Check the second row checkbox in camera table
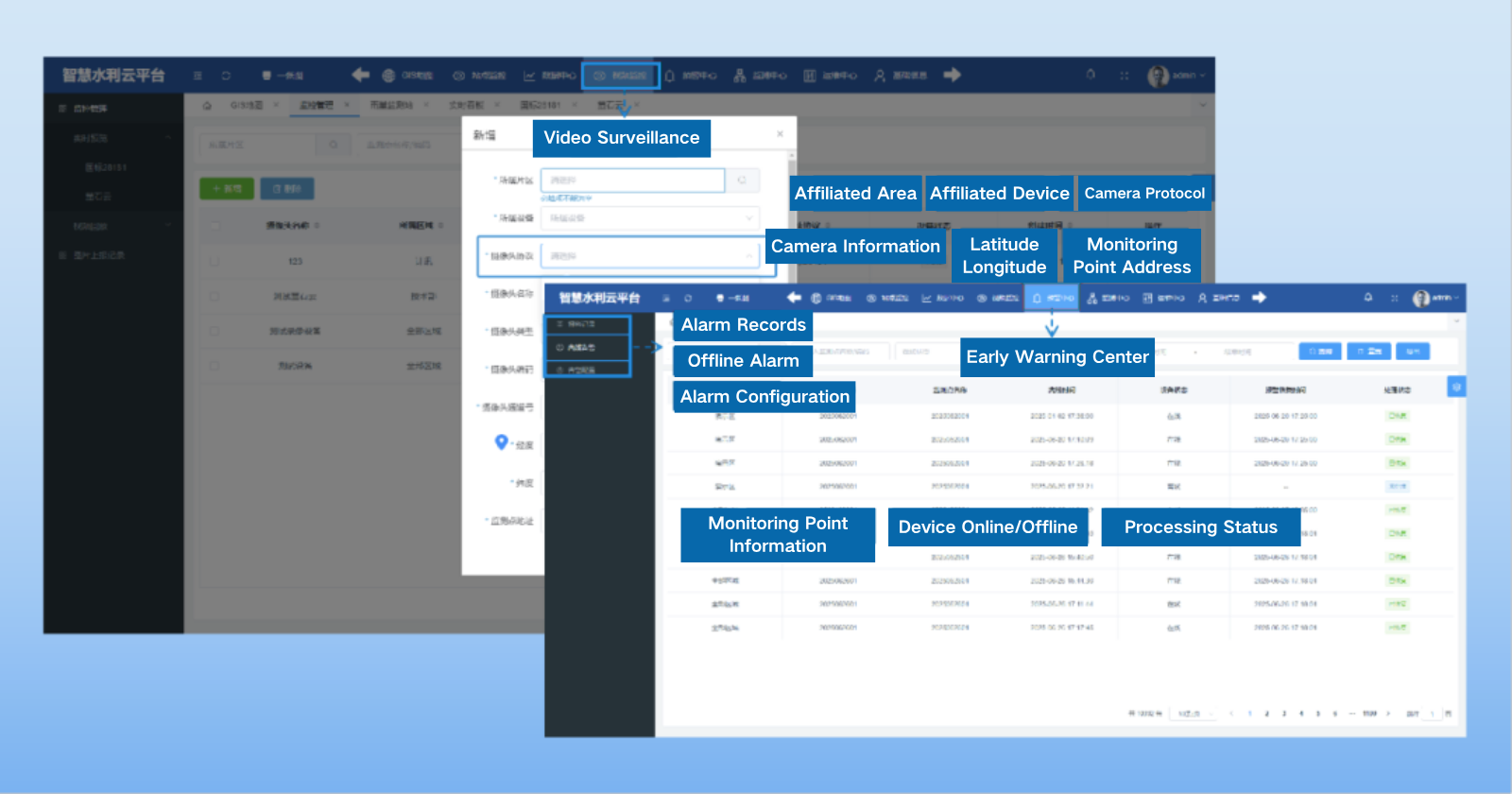1512x794 pixels. (215, 296)
